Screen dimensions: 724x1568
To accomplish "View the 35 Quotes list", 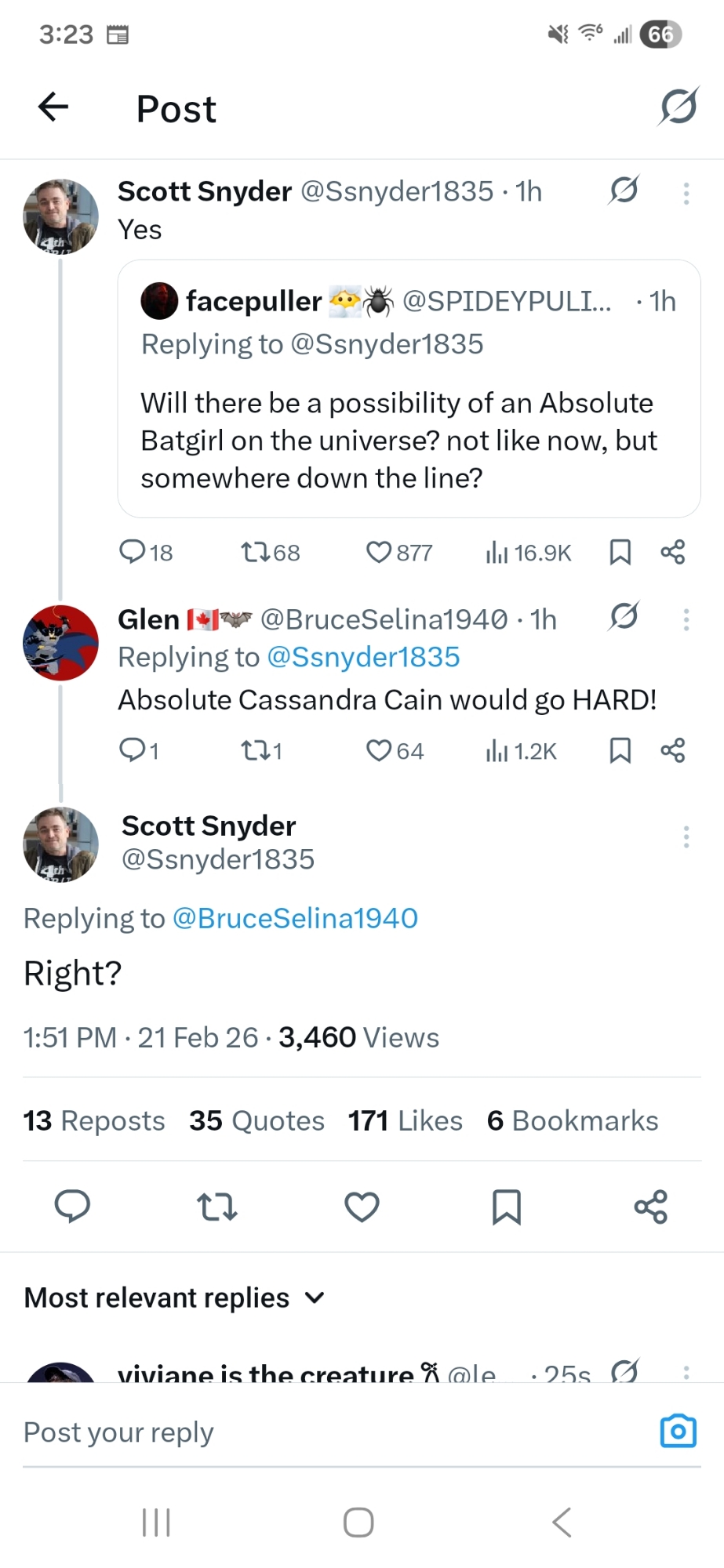I will click(x=256, y=1121).
